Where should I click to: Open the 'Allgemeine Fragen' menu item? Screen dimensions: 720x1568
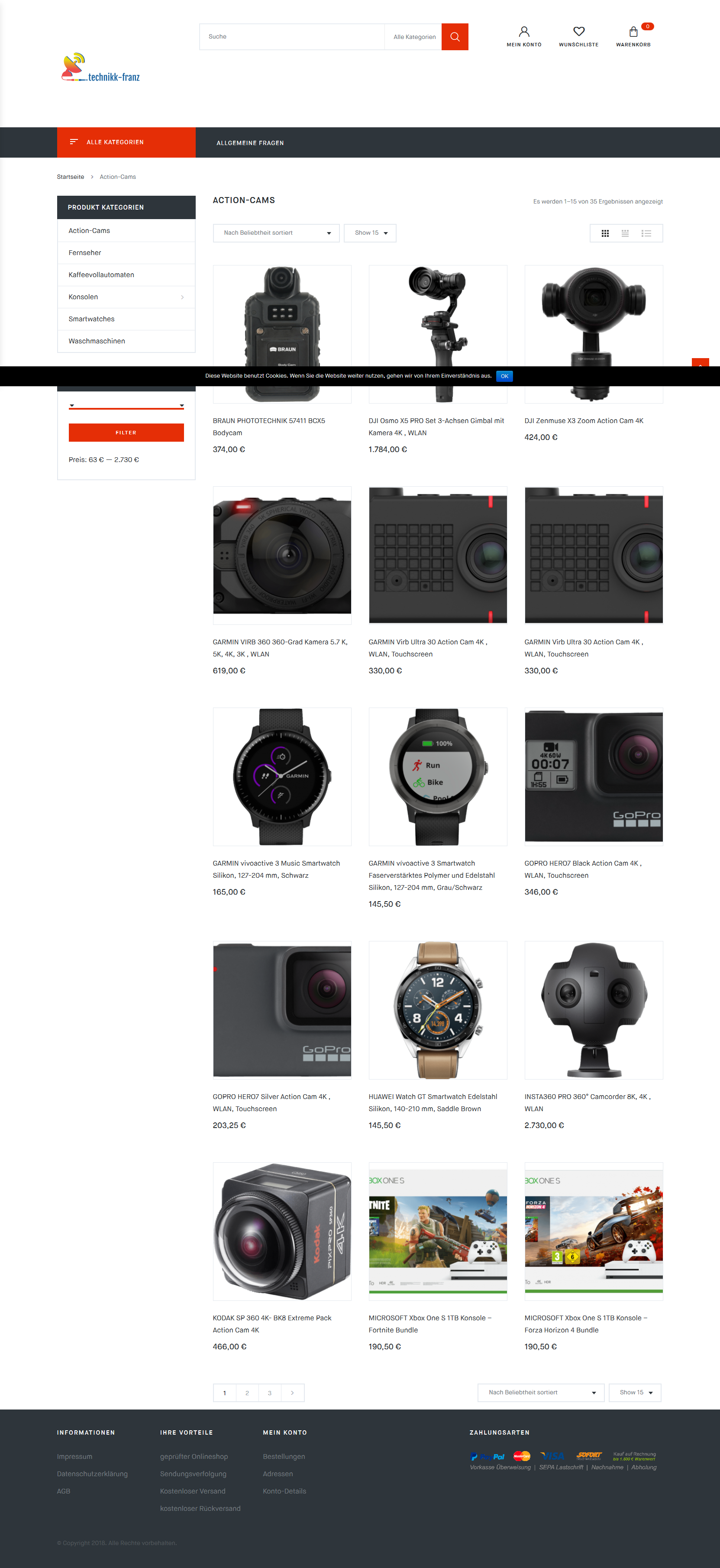point(250,143)
